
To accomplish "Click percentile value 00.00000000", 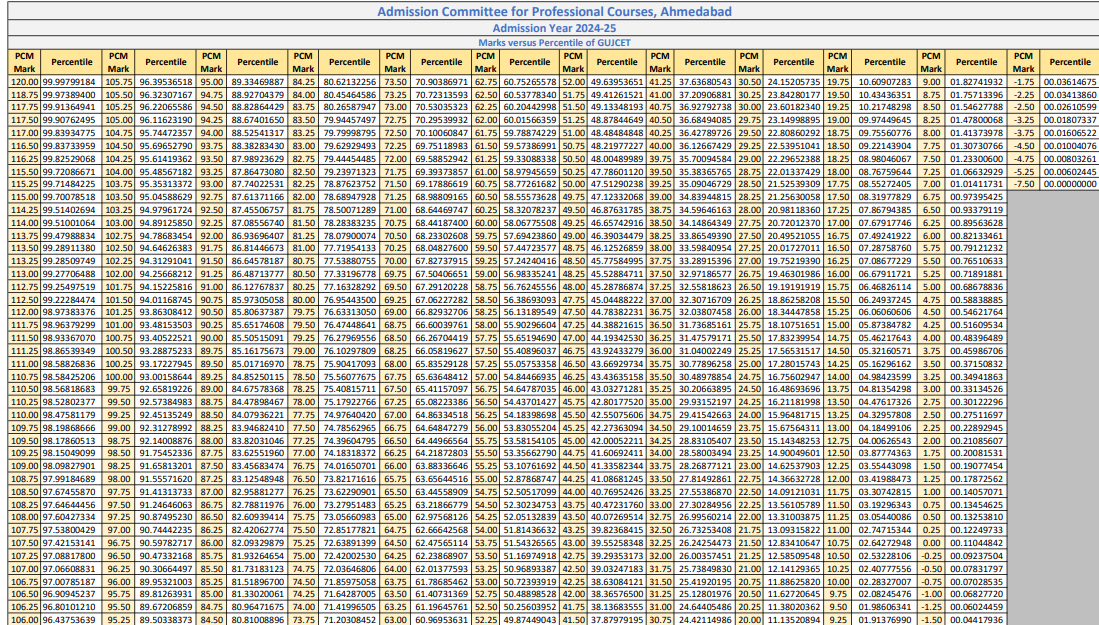I will coord(1070,184).
